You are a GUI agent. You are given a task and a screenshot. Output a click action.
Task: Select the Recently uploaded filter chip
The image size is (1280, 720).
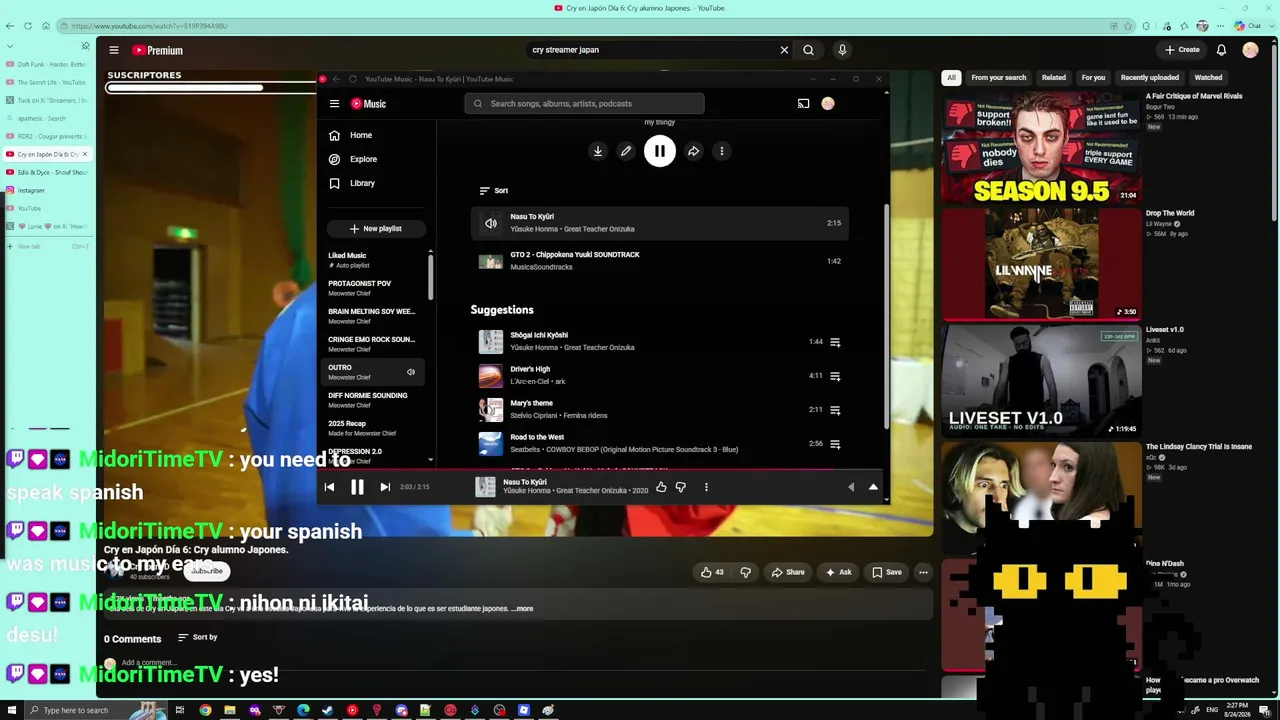(1150, 77)
